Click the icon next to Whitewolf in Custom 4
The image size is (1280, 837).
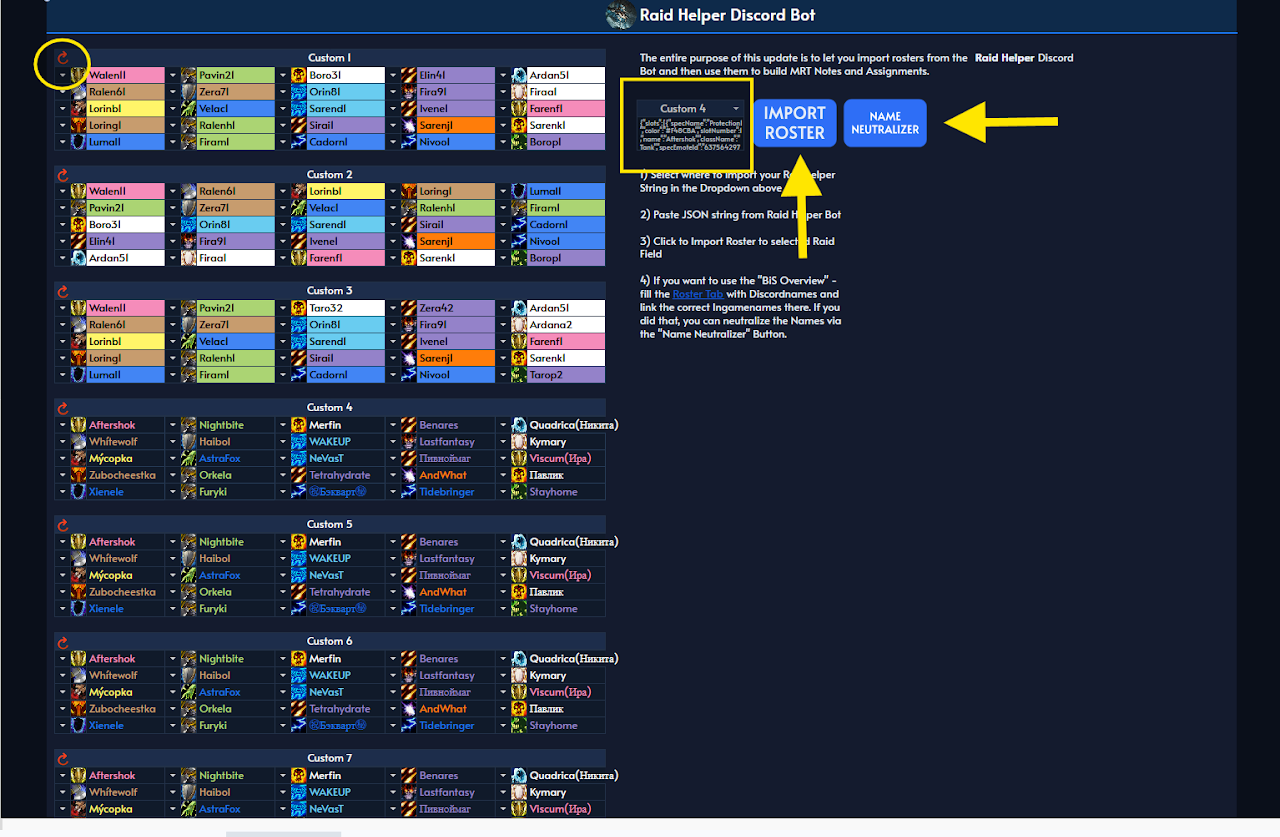pos(78,442)
